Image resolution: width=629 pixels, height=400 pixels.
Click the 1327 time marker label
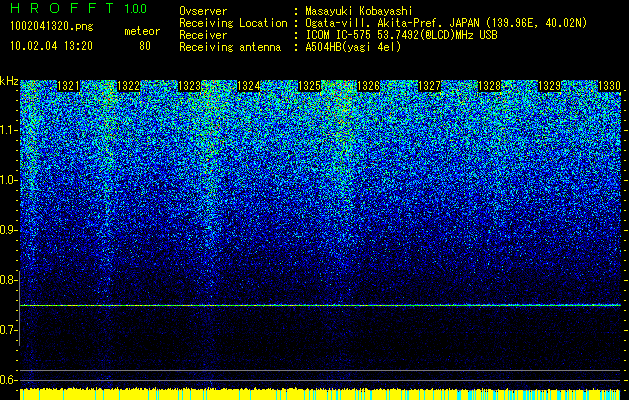pyautogui.click(x=429, y=86)
